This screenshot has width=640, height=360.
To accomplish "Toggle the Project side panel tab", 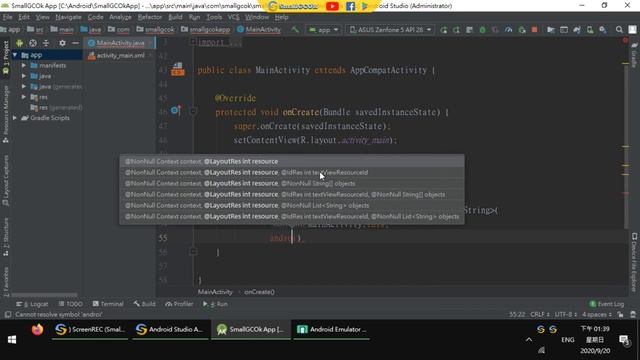I will click(6, 57).
